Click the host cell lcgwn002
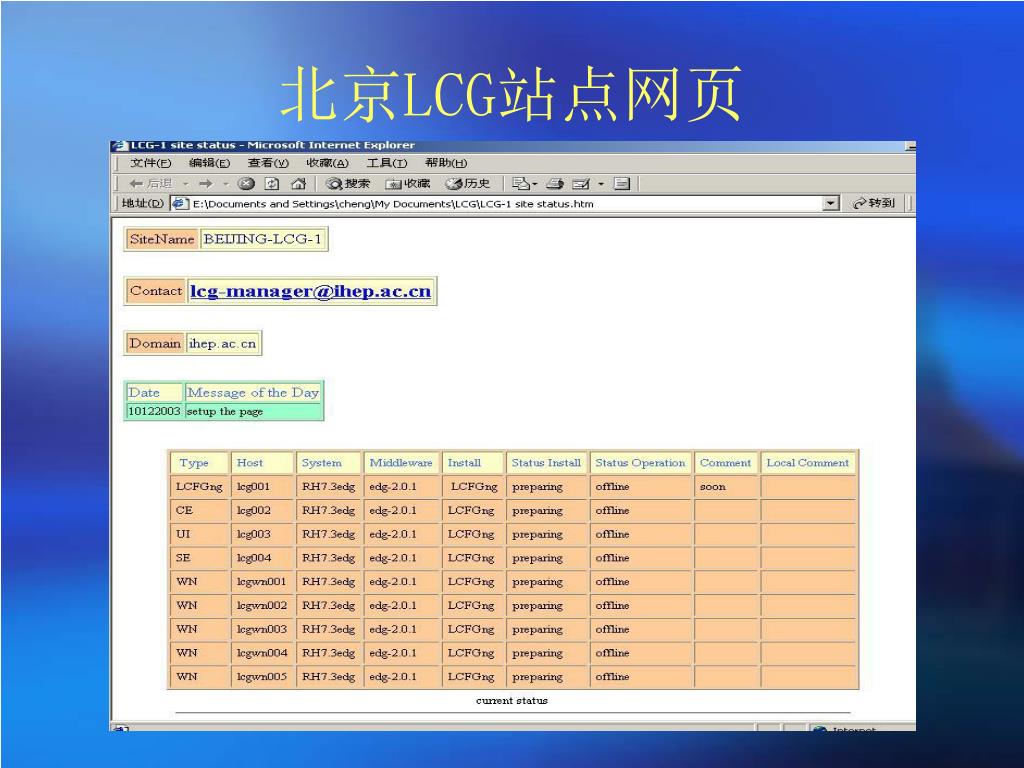The width and height of the screenshot is (1024, 768). point(261,605)
